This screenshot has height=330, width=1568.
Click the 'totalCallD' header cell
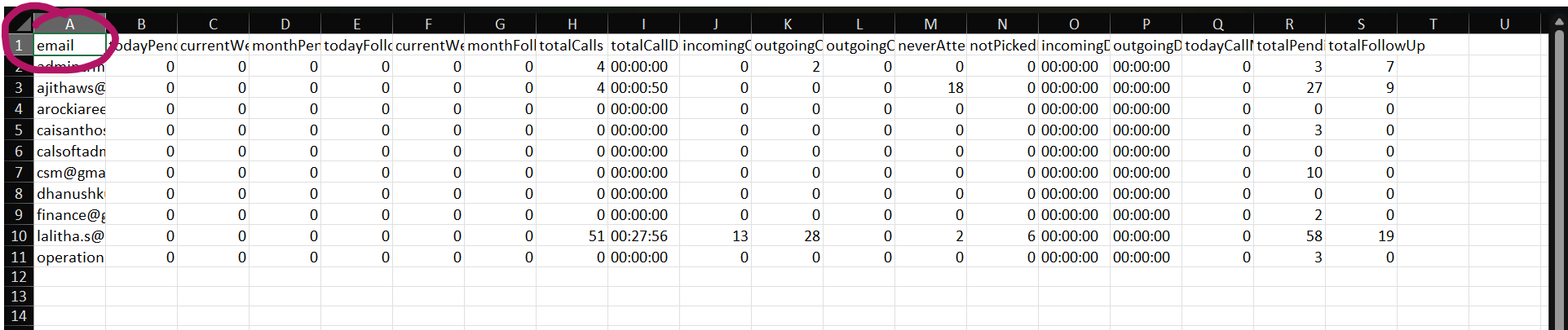tap(643, 46)
